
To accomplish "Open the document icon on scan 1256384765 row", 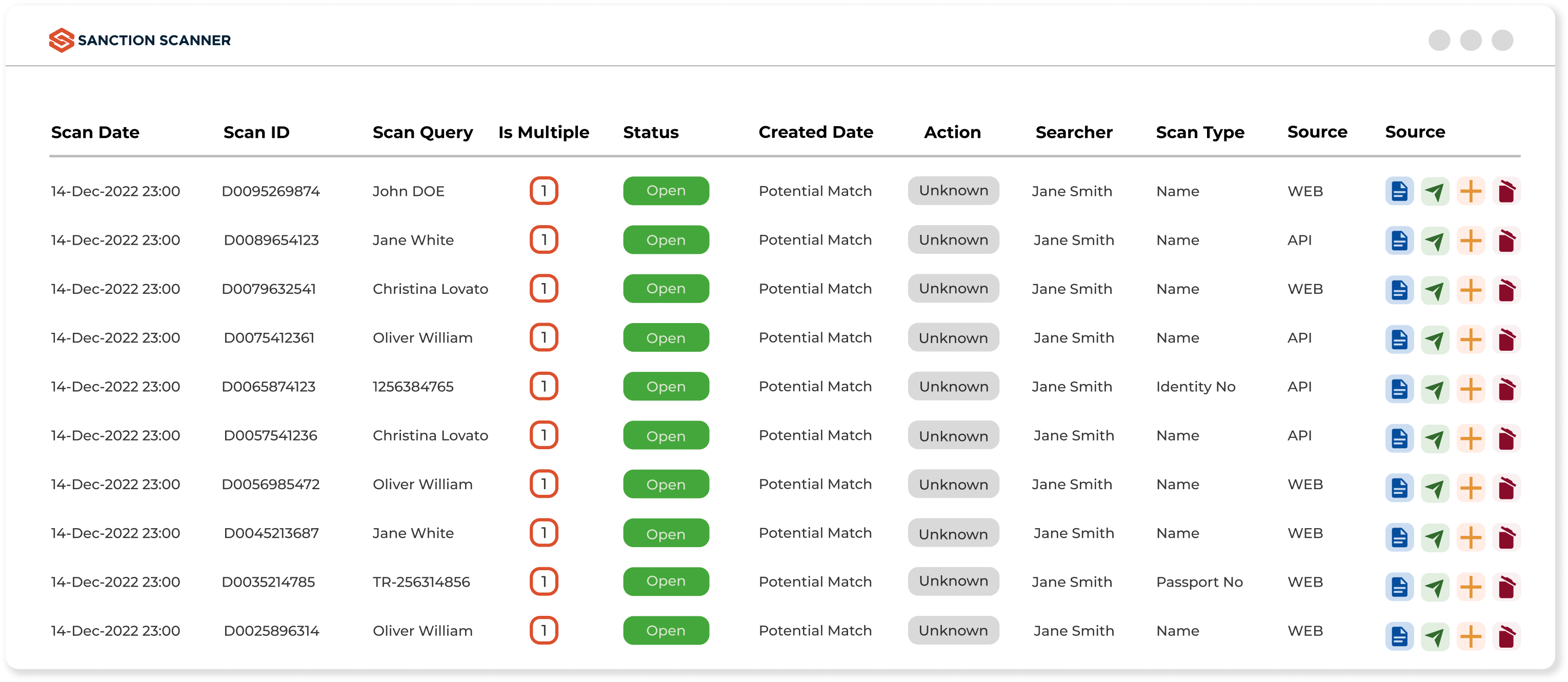I will coord(1400,386).
